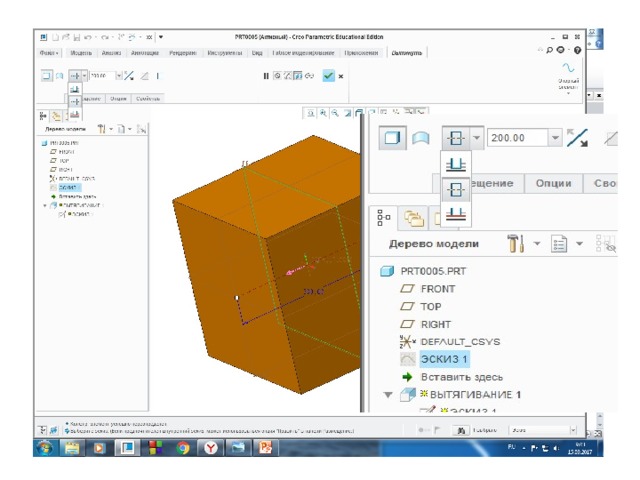Select the FRONT datum plane
This screenshot has width=640, height=480.
pyautogui.click(x=437, y=289)
